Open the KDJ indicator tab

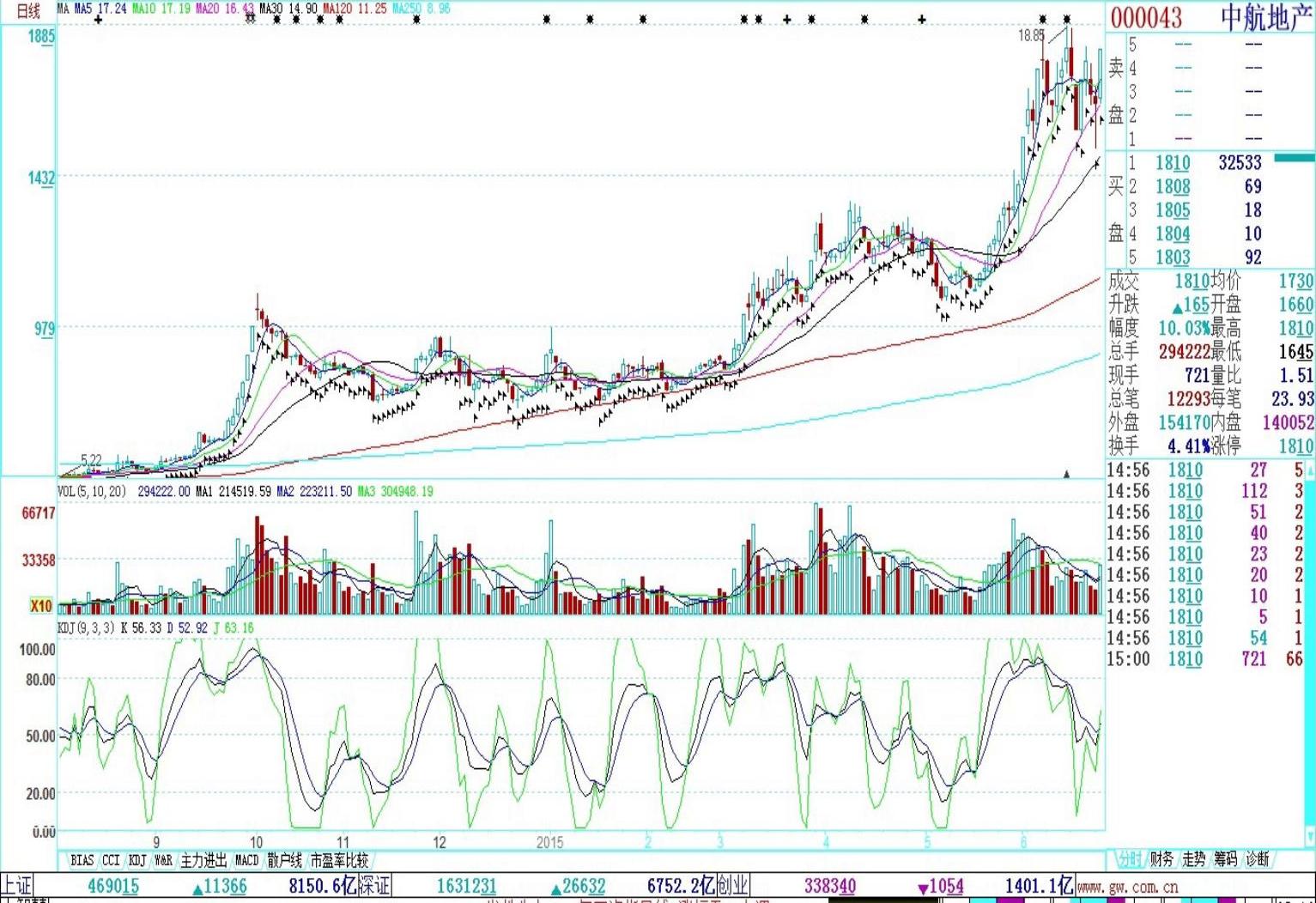click(x=137, y=860)
